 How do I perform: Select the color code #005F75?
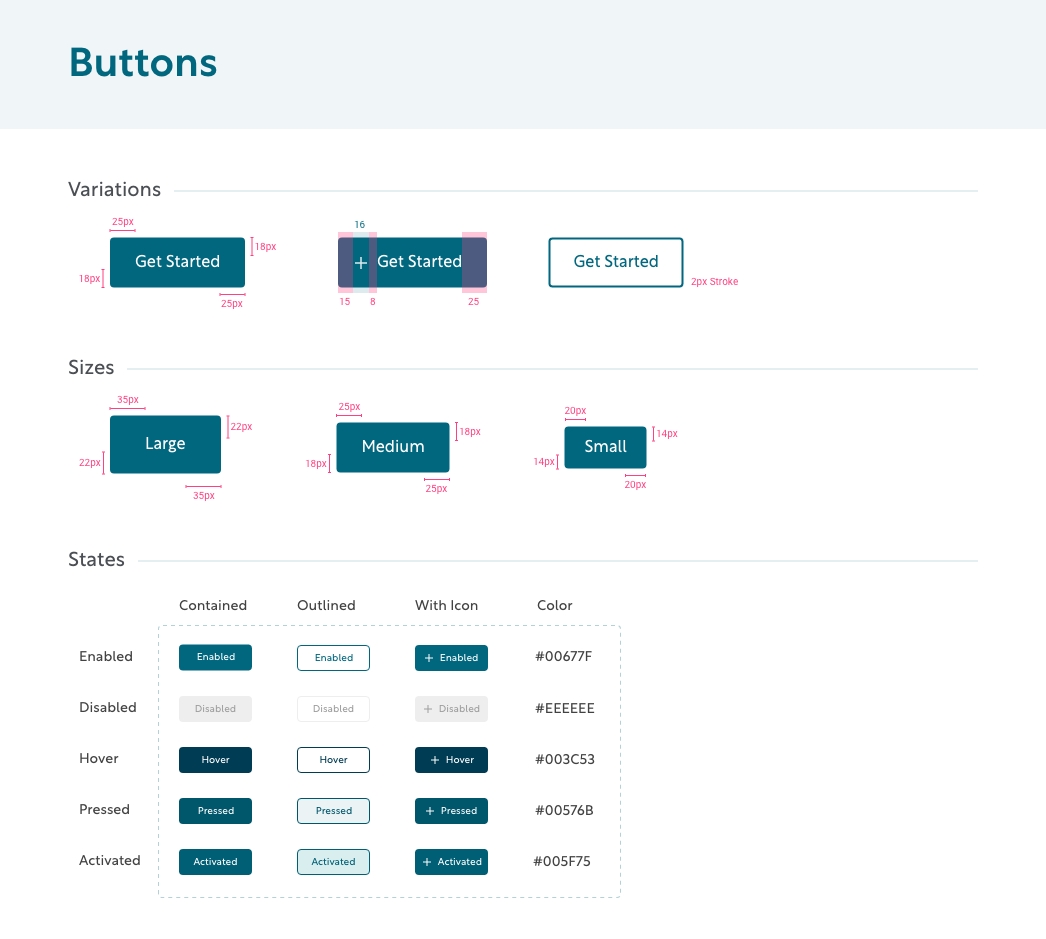[x=562, y=861]
